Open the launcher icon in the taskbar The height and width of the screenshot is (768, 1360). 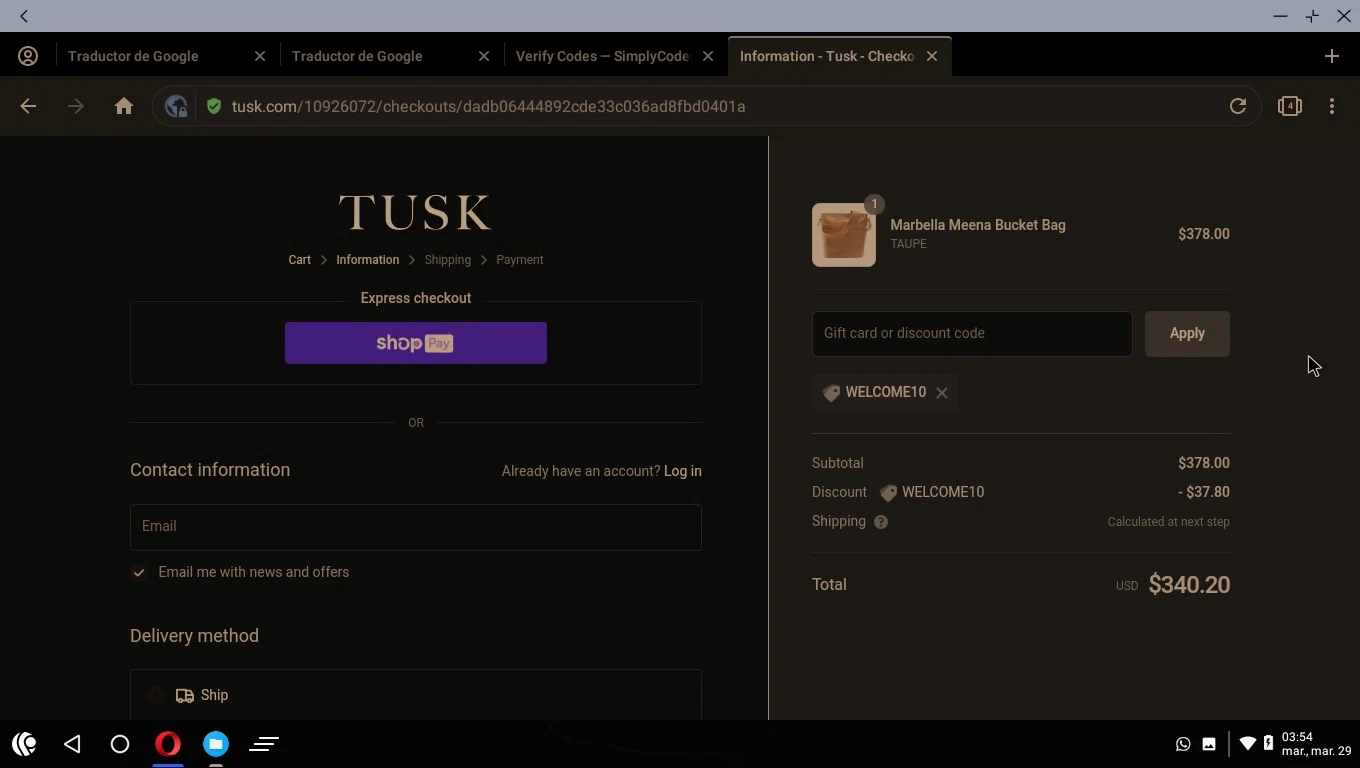click(24, 744)
